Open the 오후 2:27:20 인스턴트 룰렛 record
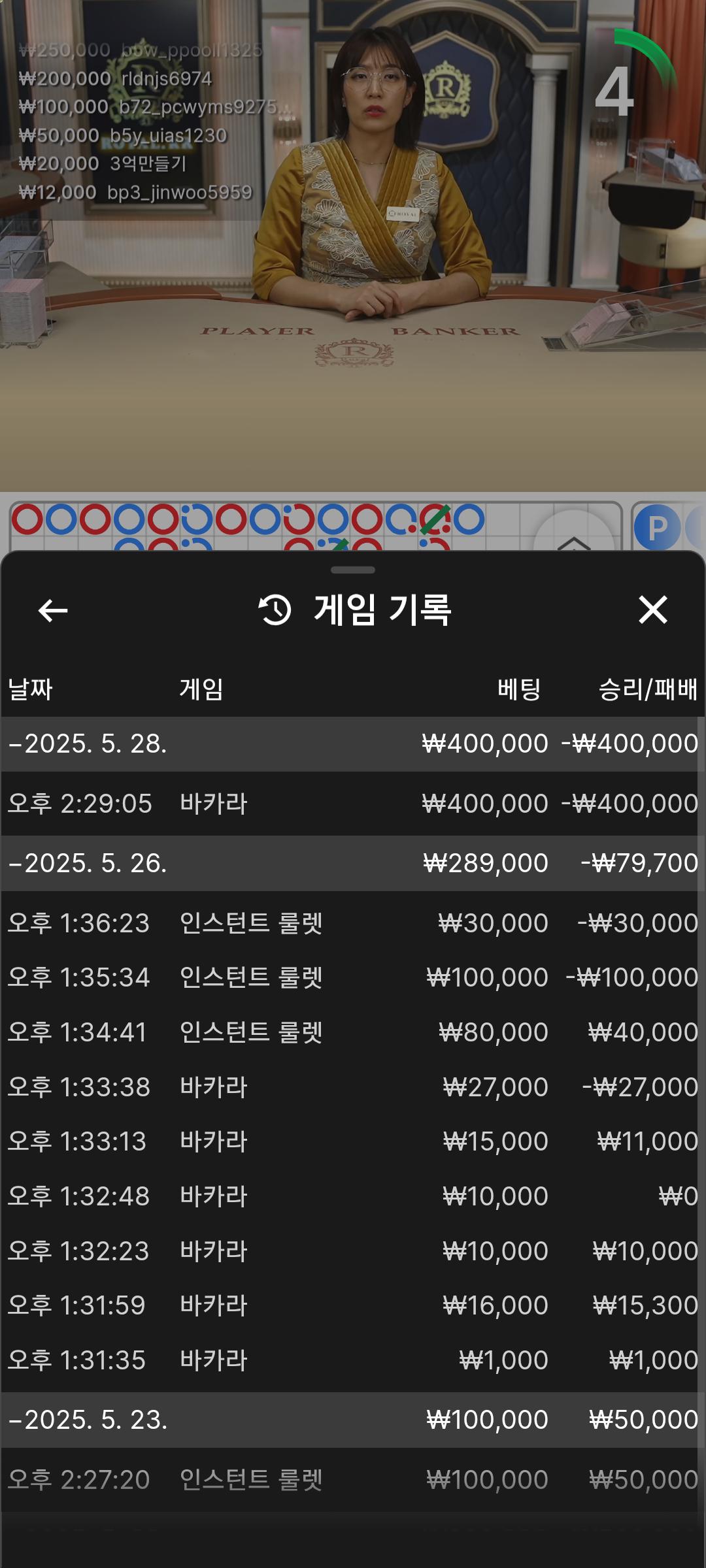The height and width of the screenshot is (1568, 706). tap(352, 1480)
